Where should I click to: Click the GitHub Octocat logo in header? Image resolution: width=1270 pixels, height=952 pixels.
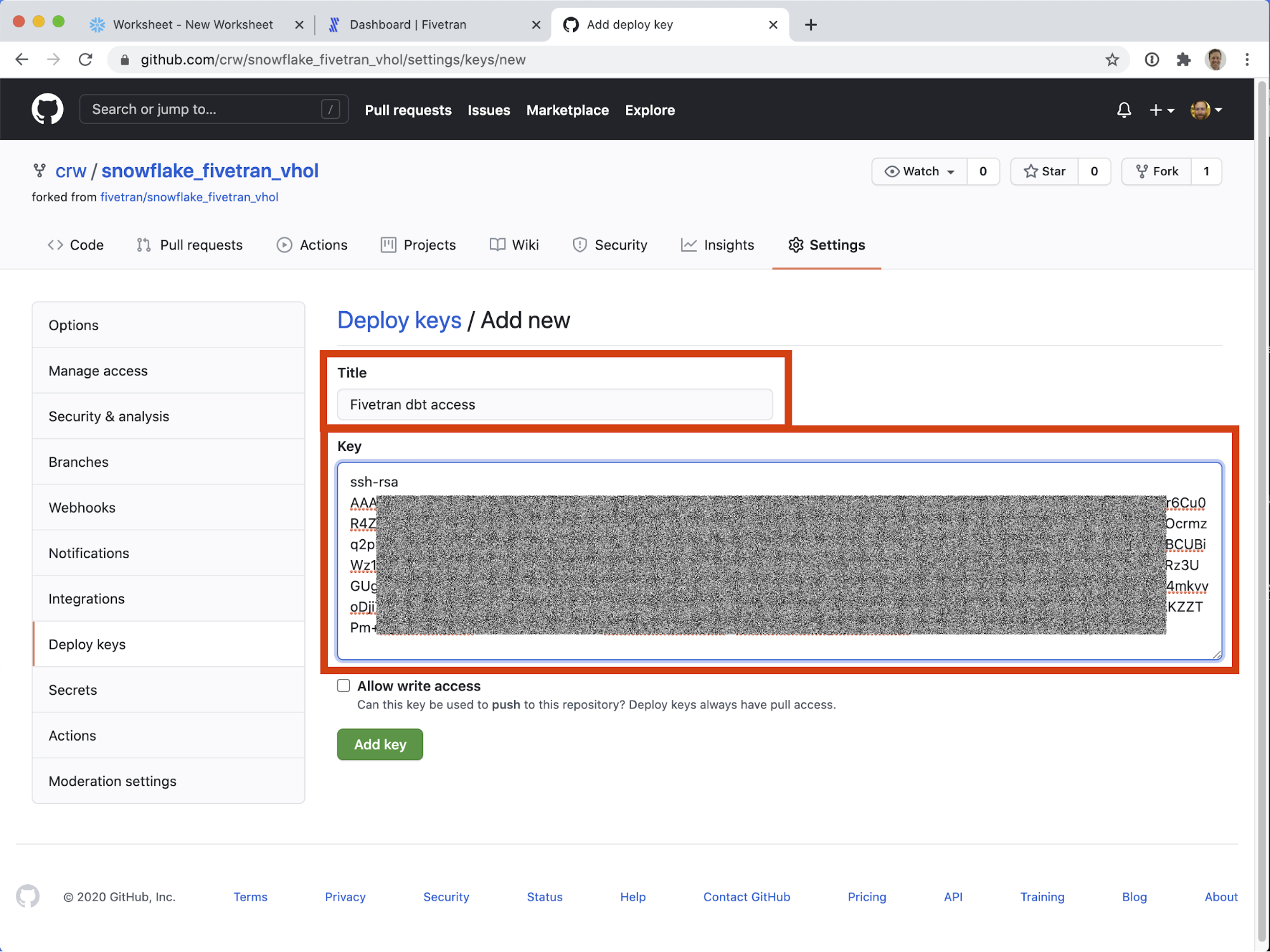point(48,109)
